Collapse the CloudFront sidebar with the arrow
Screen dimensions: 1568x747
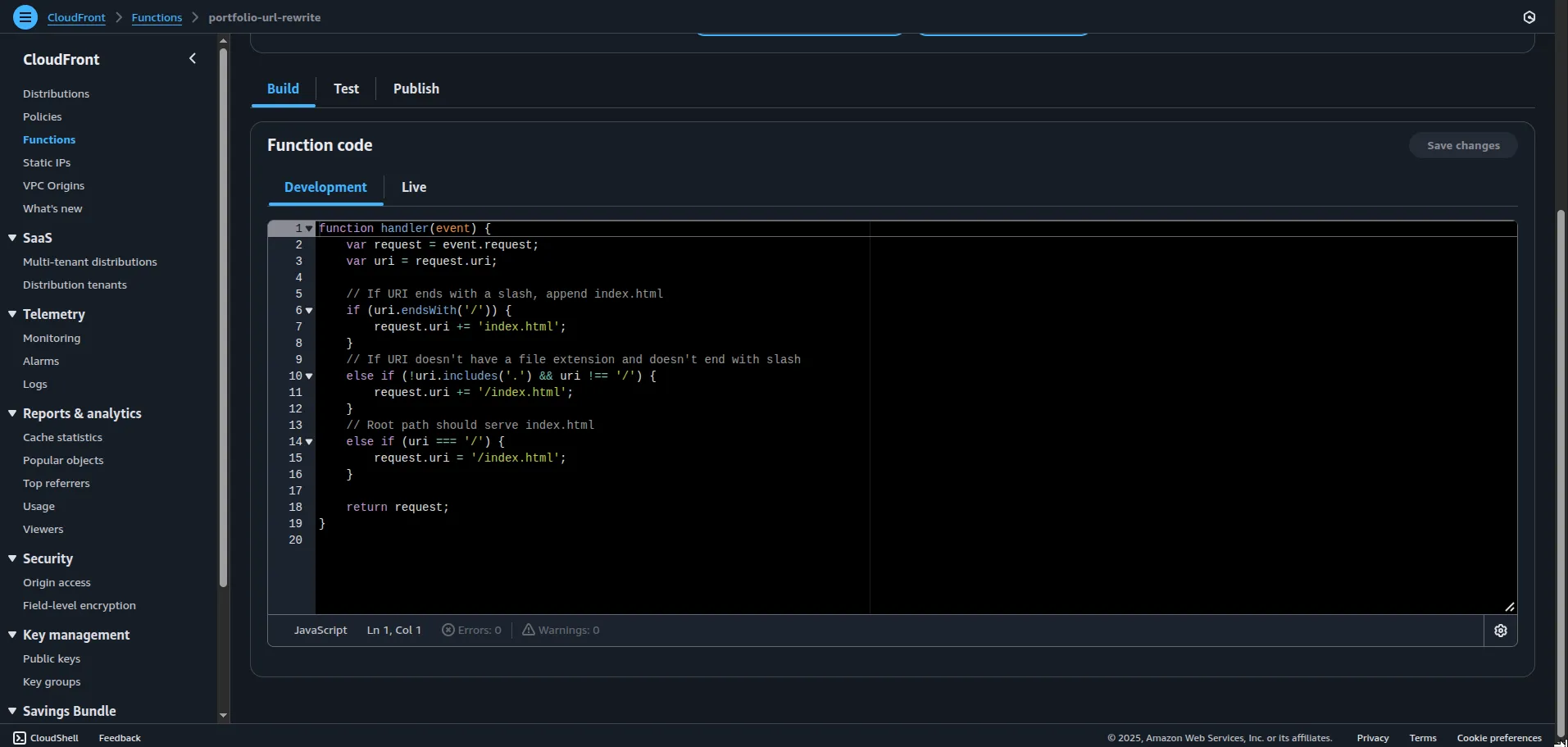(193, 58)
